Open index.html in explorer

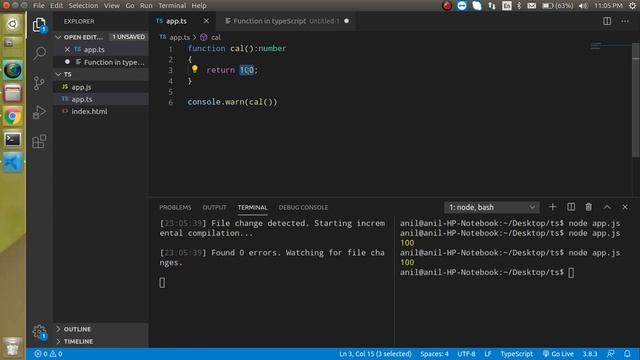coord(101,111)
